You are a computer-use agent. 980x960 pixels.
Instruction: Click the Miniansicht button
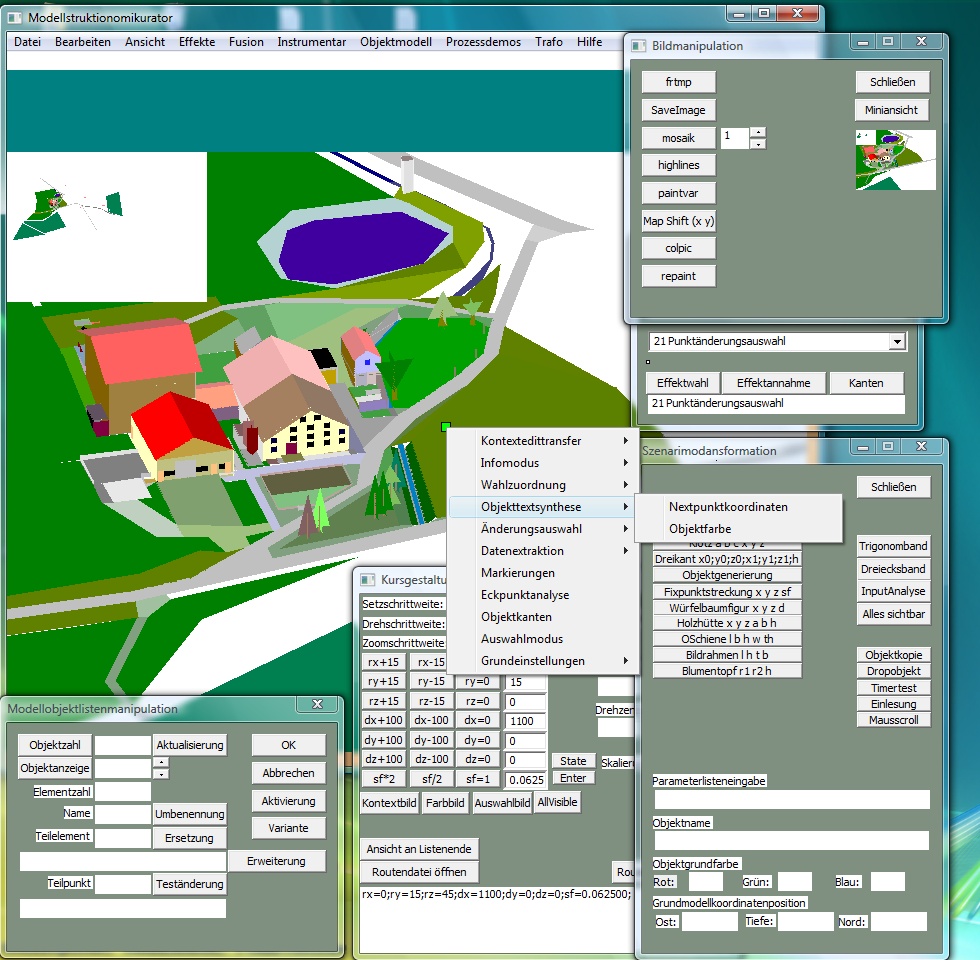[x=892, y=110]
